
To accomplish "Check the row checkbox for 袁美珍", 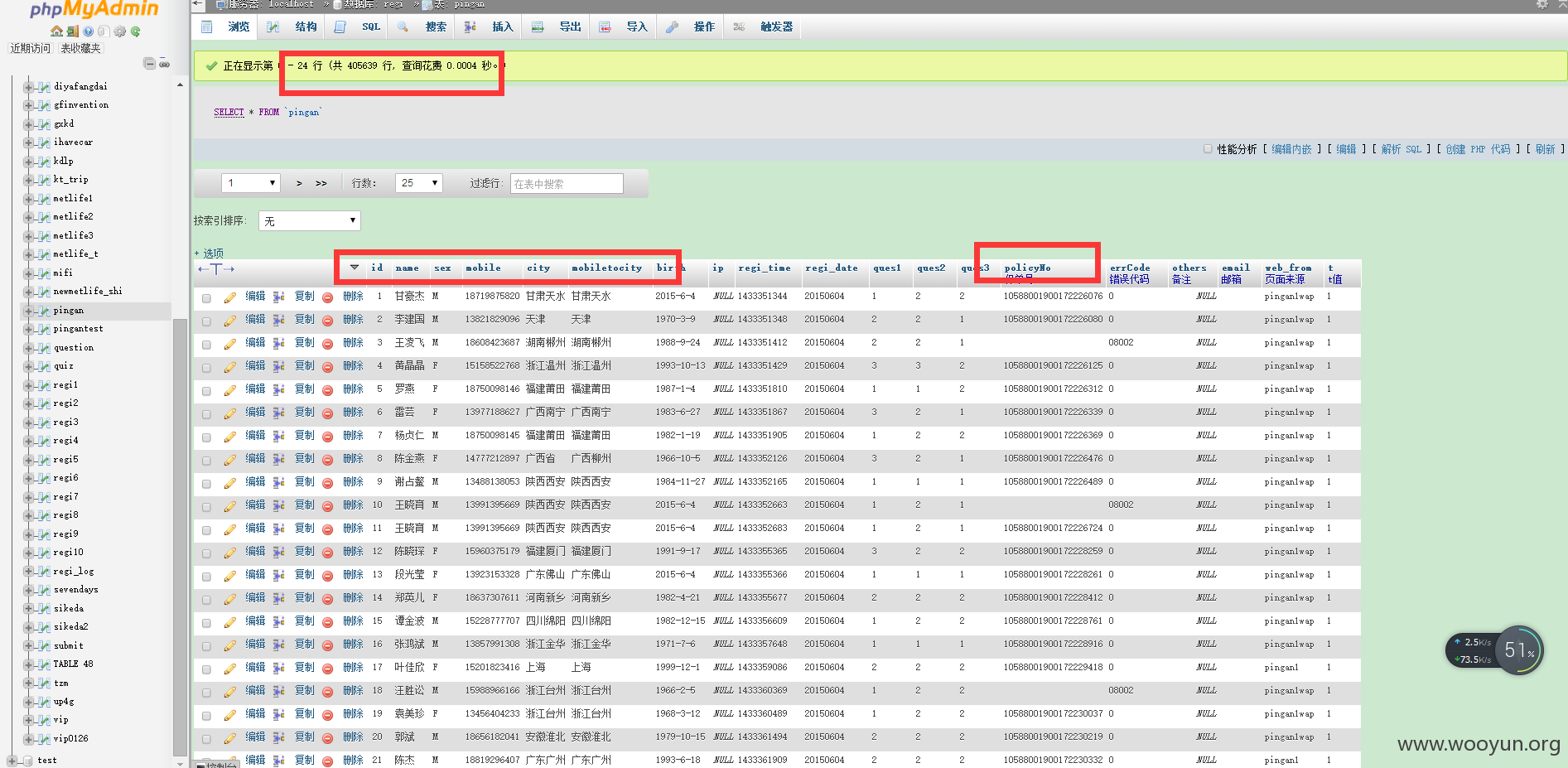I will pyautogui.click(x=206, y=715).
